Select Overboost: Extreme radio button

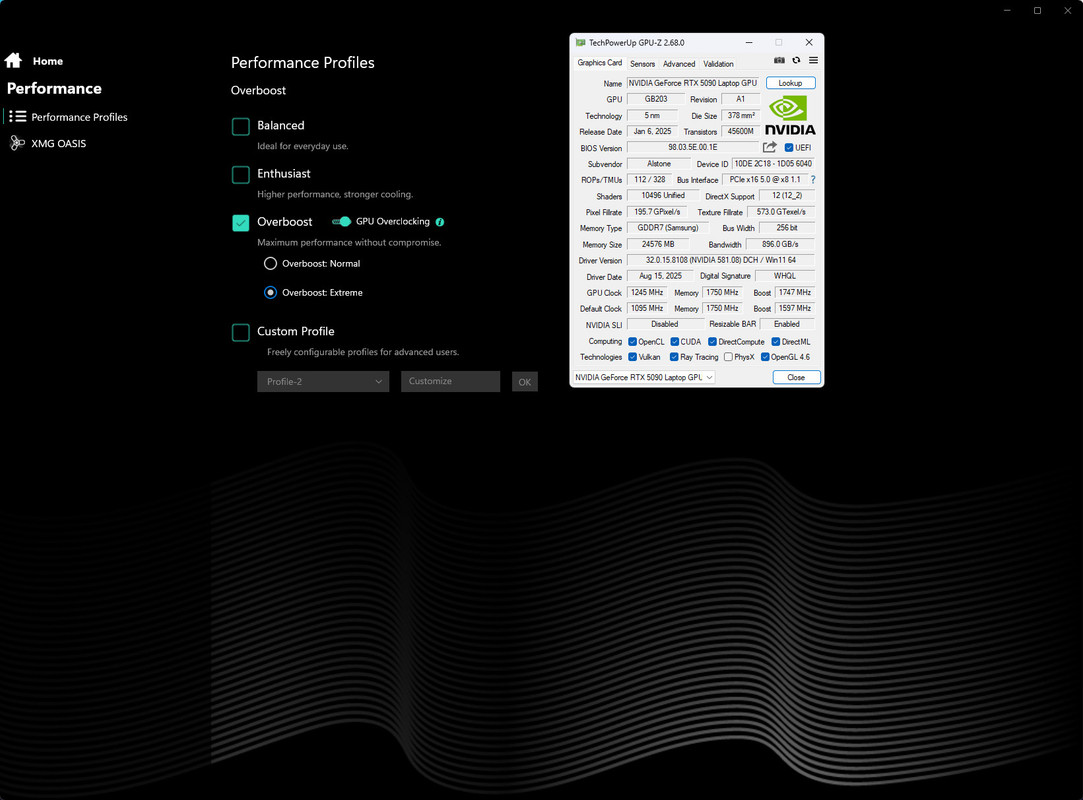pyautogui.click(x=270, y=292)
